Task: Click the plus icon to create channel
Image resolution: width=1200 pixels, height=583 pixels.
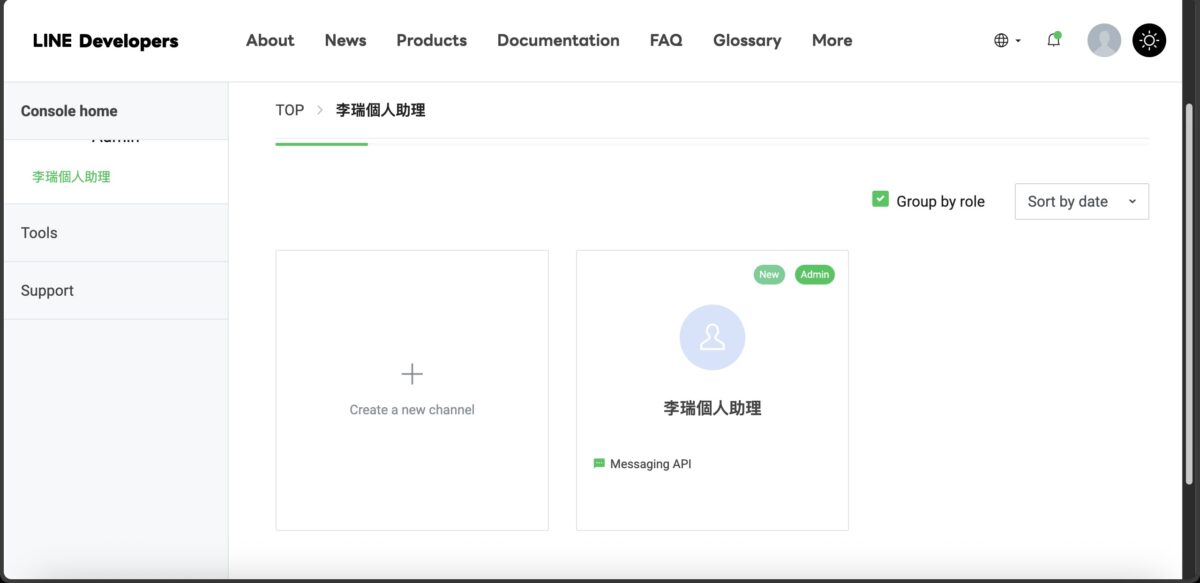Action: pyautogui.click(x=412, y=374)
